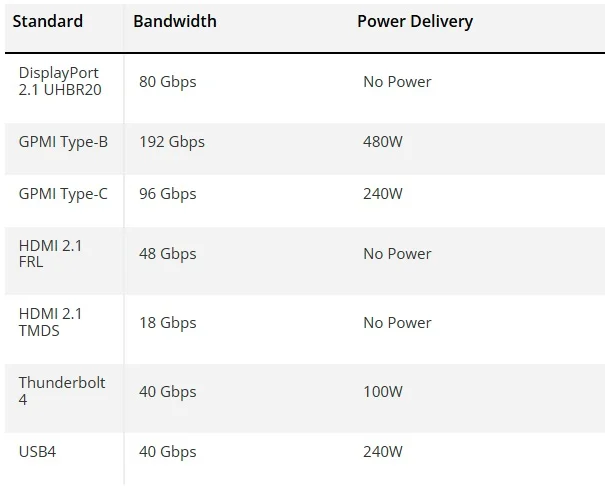
Task: Select the 96 Gbps bandwidth value
Action: [167, 194]
